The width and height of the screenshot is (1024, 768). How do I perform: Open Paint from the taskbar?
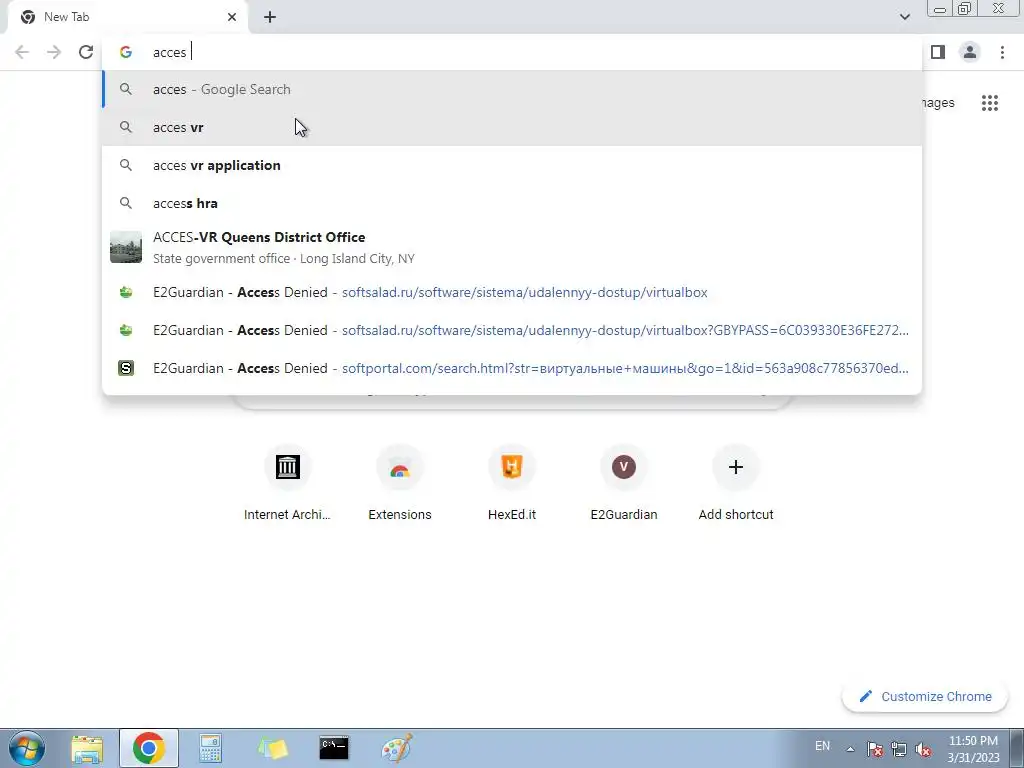click(396, 748)
